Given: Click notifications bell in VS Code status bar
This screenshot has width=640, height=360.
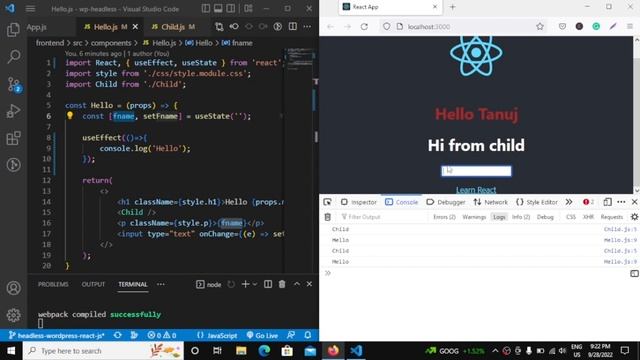Looking at the screenshot, I should pos(308,335).
